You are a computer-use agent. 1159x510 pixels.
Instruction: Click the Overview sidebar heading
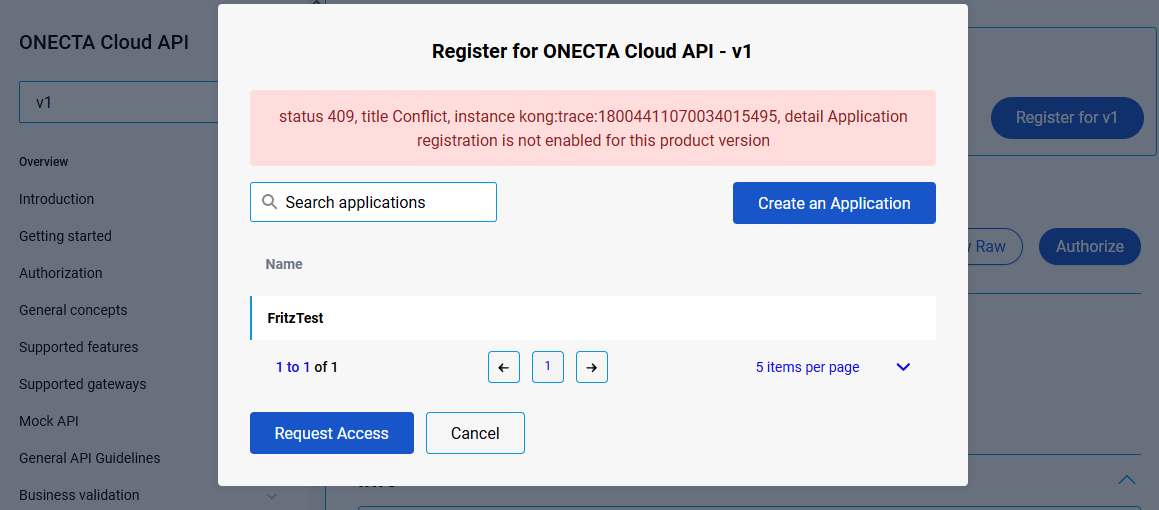tap(44, 161)
